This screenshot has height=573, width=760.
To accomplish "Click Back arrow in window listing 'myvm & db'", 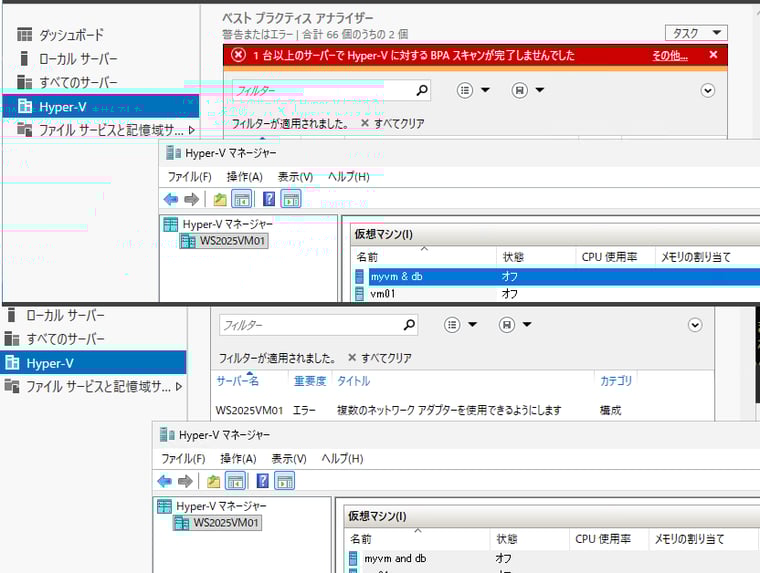I will pyautogui.click(x=171, y=199).
